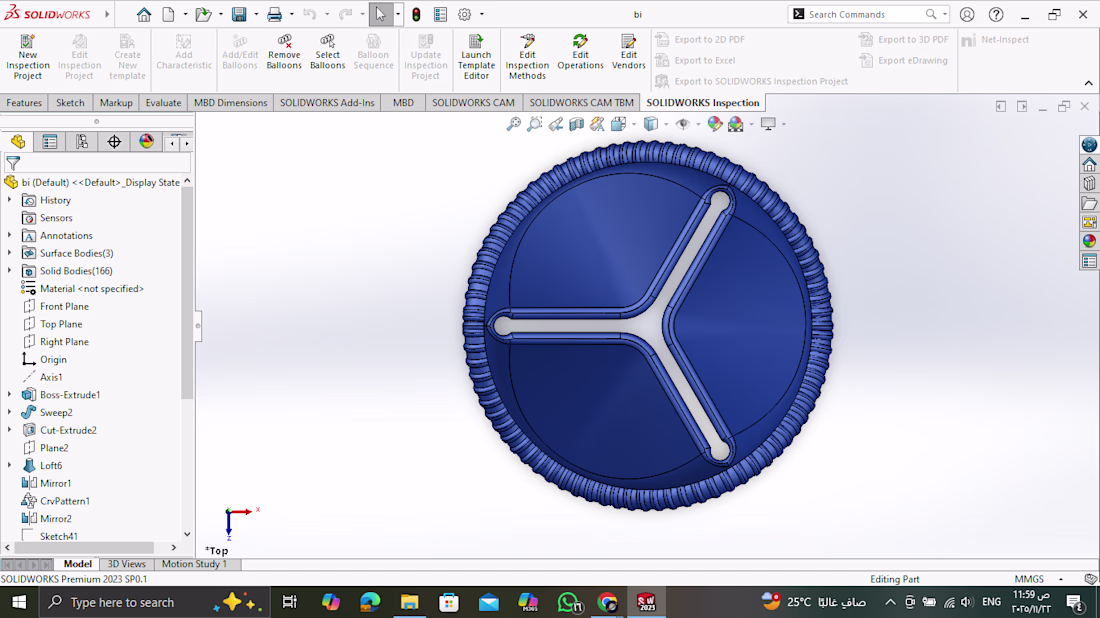Click the feature tree filter icon

point(13,163)
